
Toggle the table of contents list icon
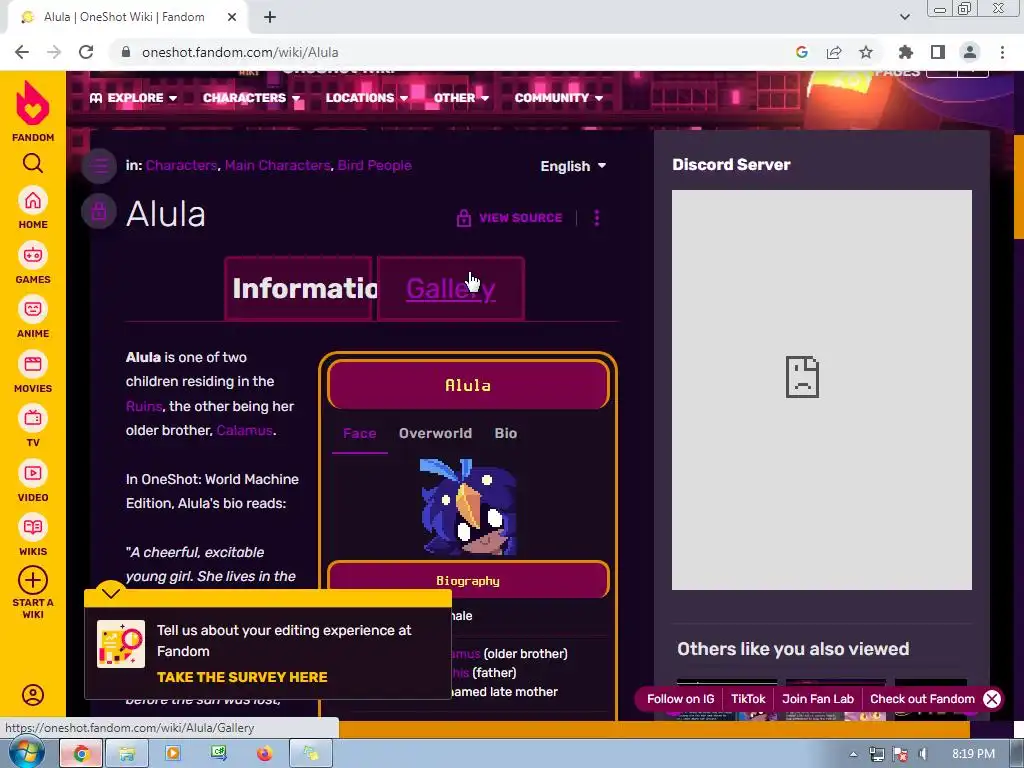(99, 165)
